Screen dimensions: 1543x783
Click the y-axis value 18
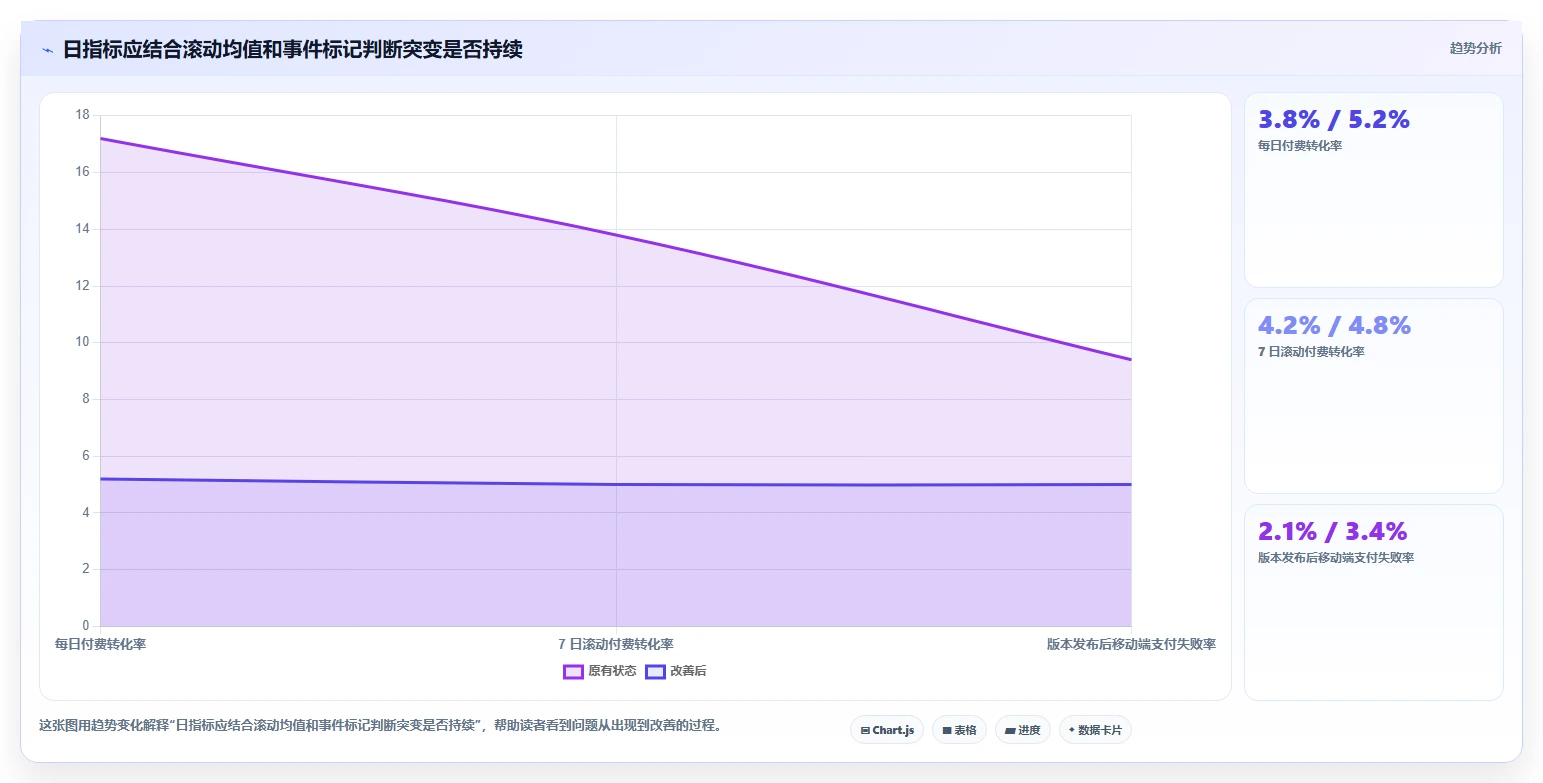pos(82,115)
